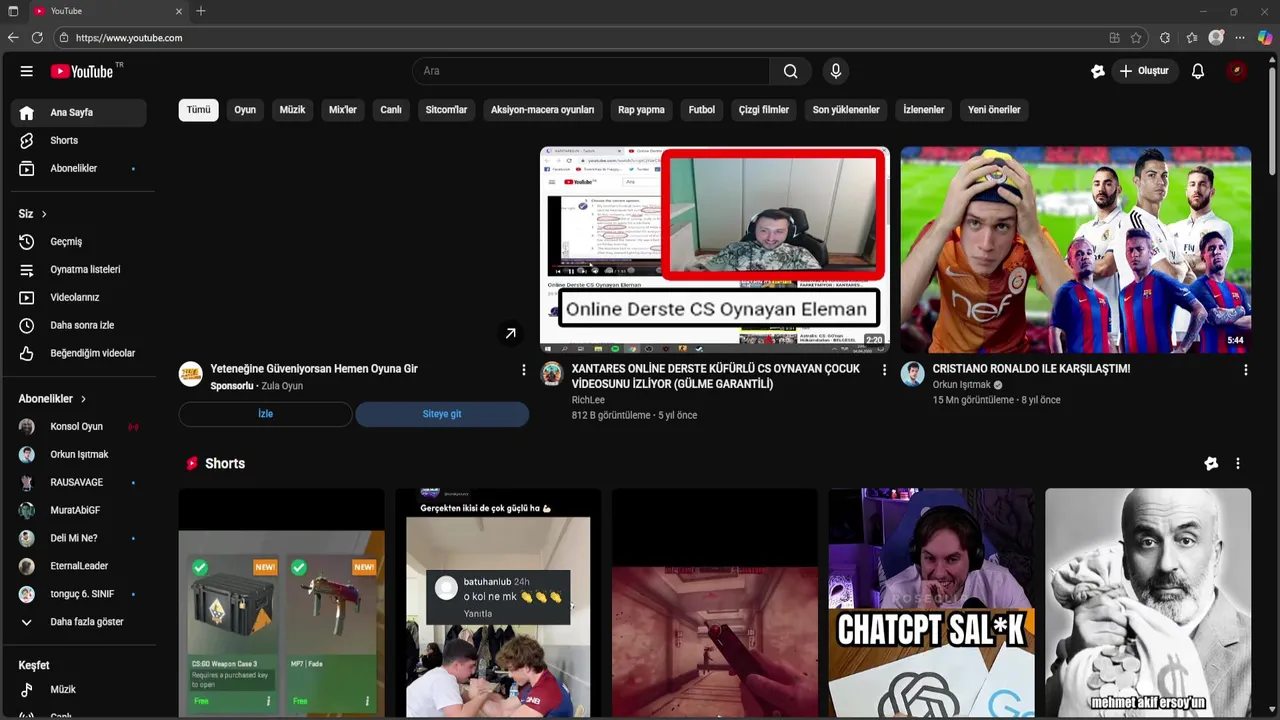Open the notifications bell
This screenshot has width=1280, height=720.
(1198, 71)
